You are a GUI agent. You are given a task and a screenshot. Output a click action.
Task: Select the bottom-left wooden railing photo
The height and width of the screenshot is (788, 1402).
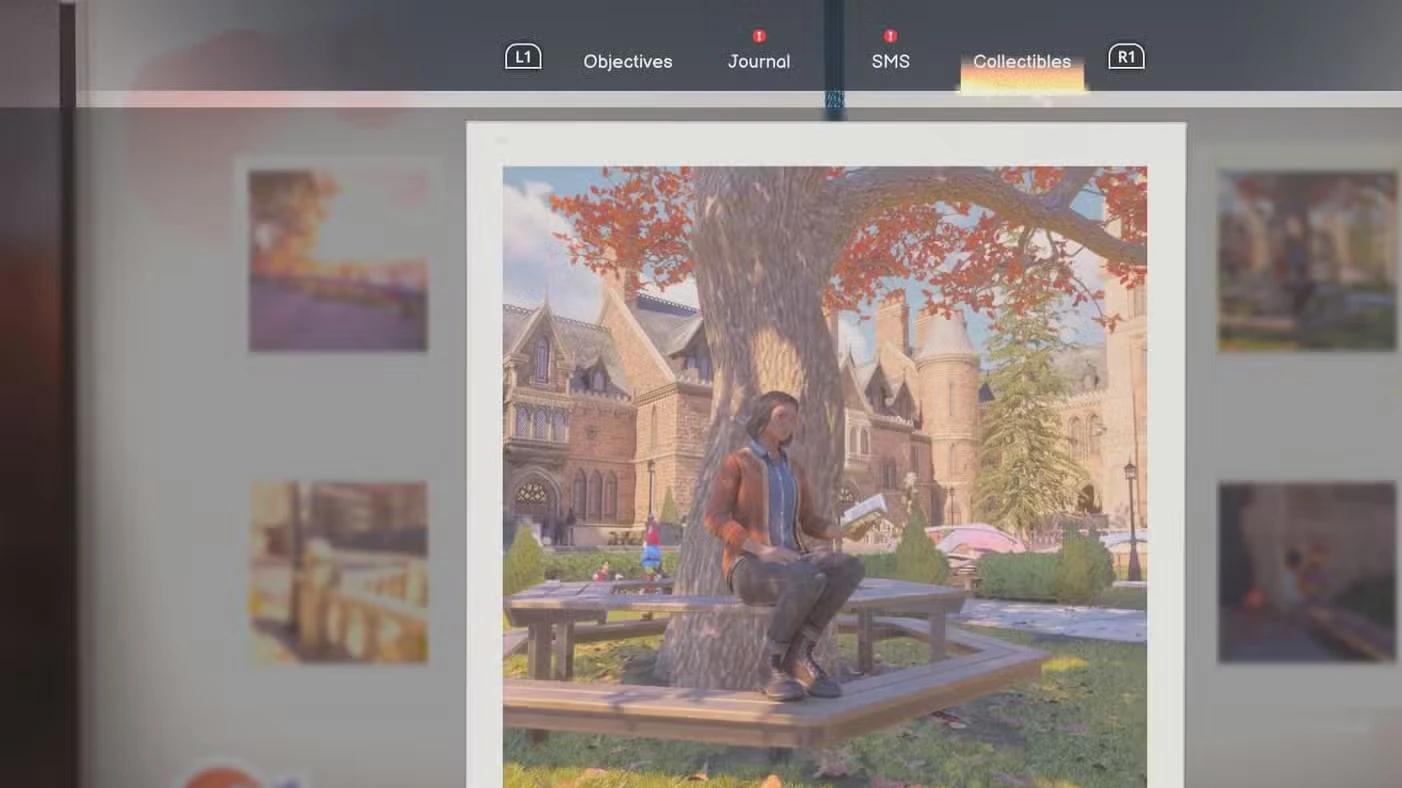(338, 572)
